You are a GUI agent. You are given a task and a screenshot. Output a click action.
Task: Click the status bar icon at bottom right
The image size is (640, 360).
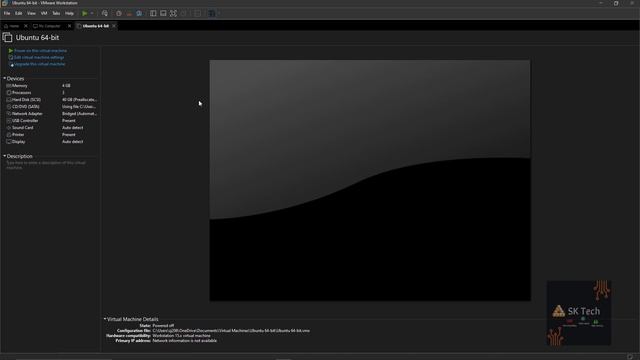(630, 357)
